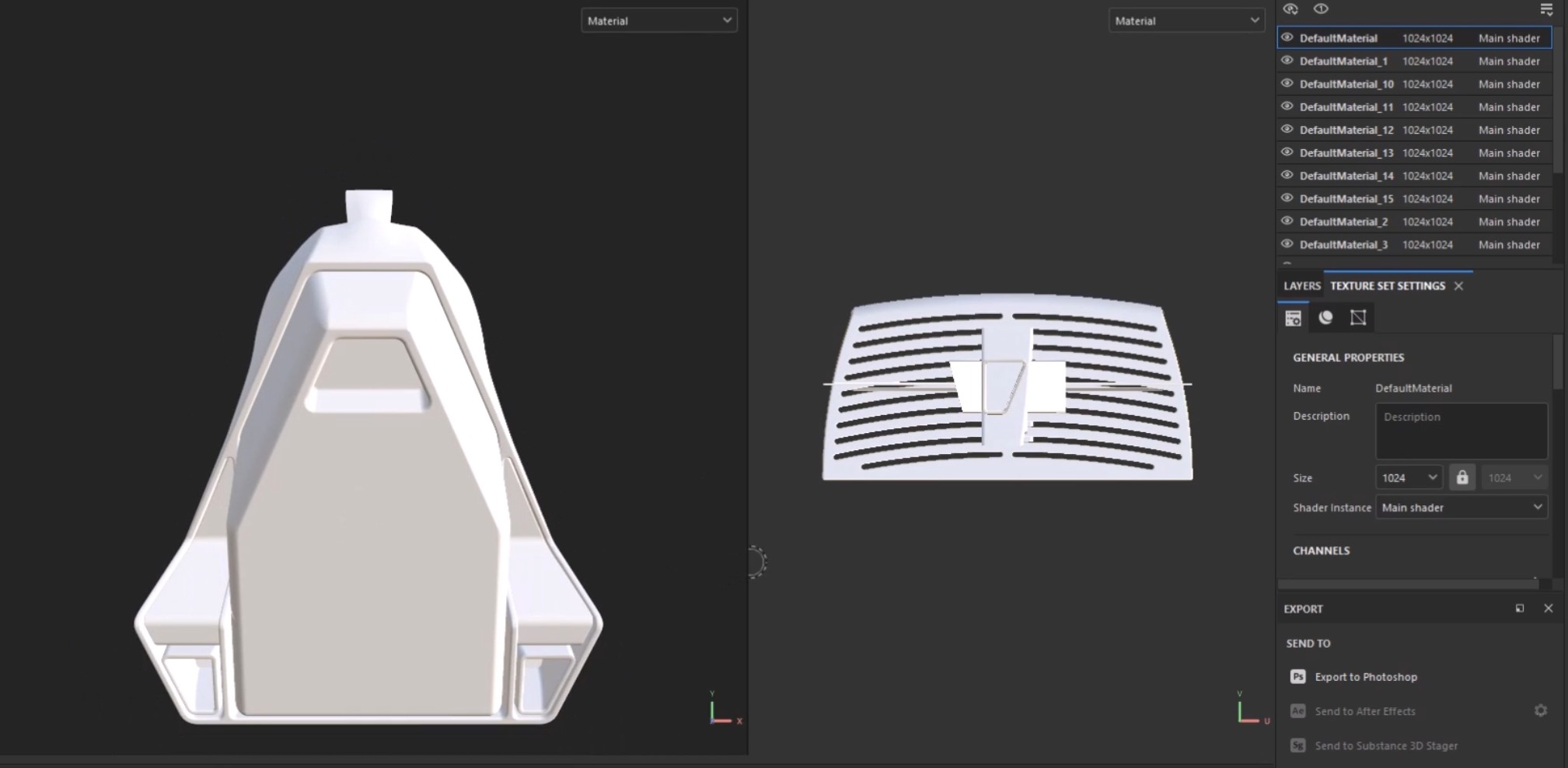Unlock the texture size ratio lock
1568x768 pixels.
(1462, 477)
